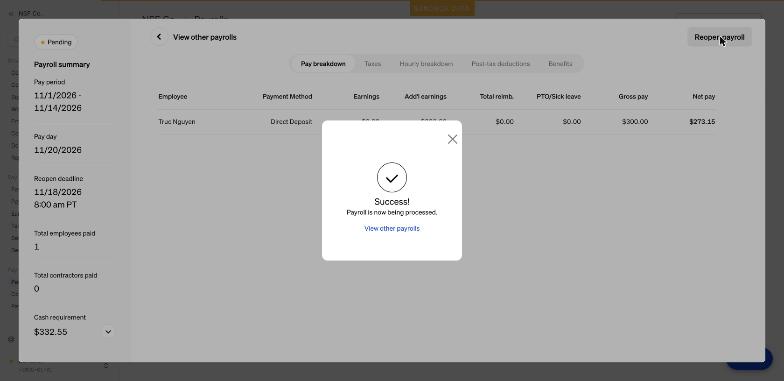
Task: Click the Payroll summary heading
Action: tap(62, 64)
